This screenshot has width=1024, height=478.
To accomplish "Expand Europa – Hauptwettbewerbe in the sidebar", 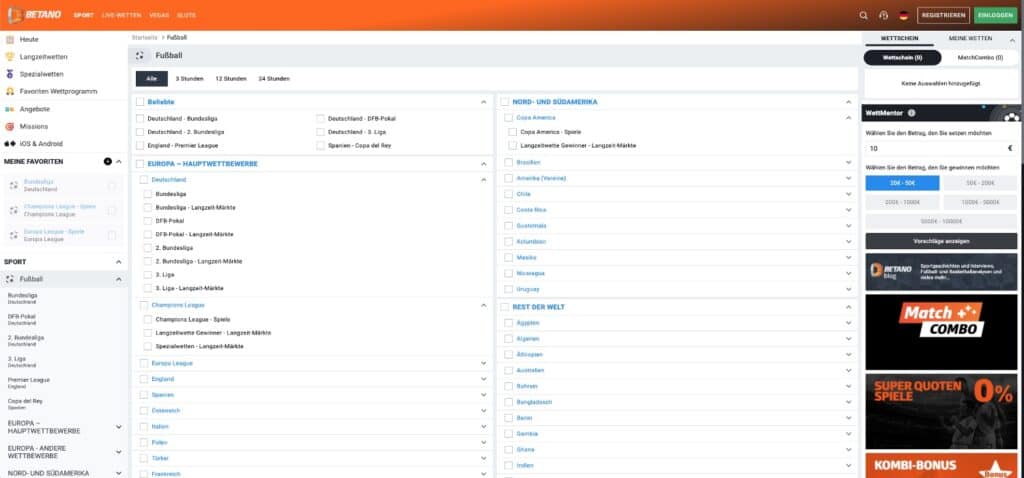I will click(x=119, y=427).
